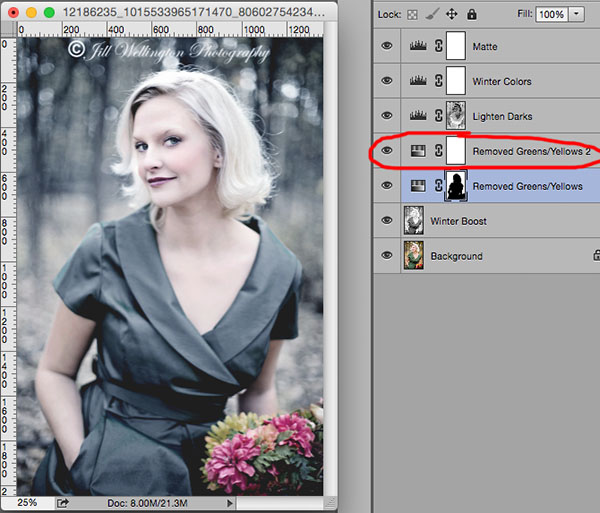This screenshot has height=513, width=600.
Task: Click the share icon in the status bar
Action: pyautogui.click(x=62, y=503)
